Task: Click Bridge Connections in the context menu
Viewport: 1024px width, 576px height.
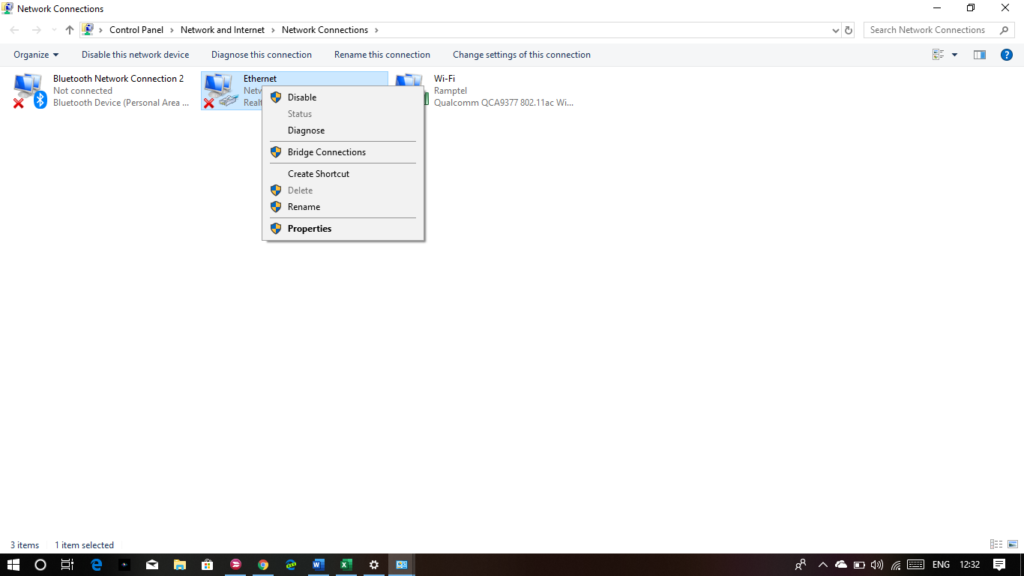Action: pos(326,152)
